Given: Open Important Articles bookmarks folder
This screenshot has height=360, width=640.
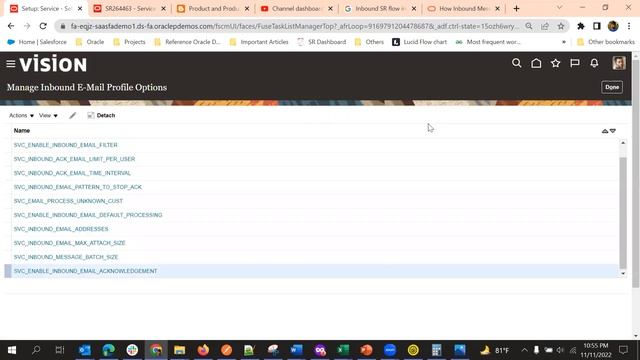Looking at the screenshot, I should pyautogui.click(x=259, y=42).
